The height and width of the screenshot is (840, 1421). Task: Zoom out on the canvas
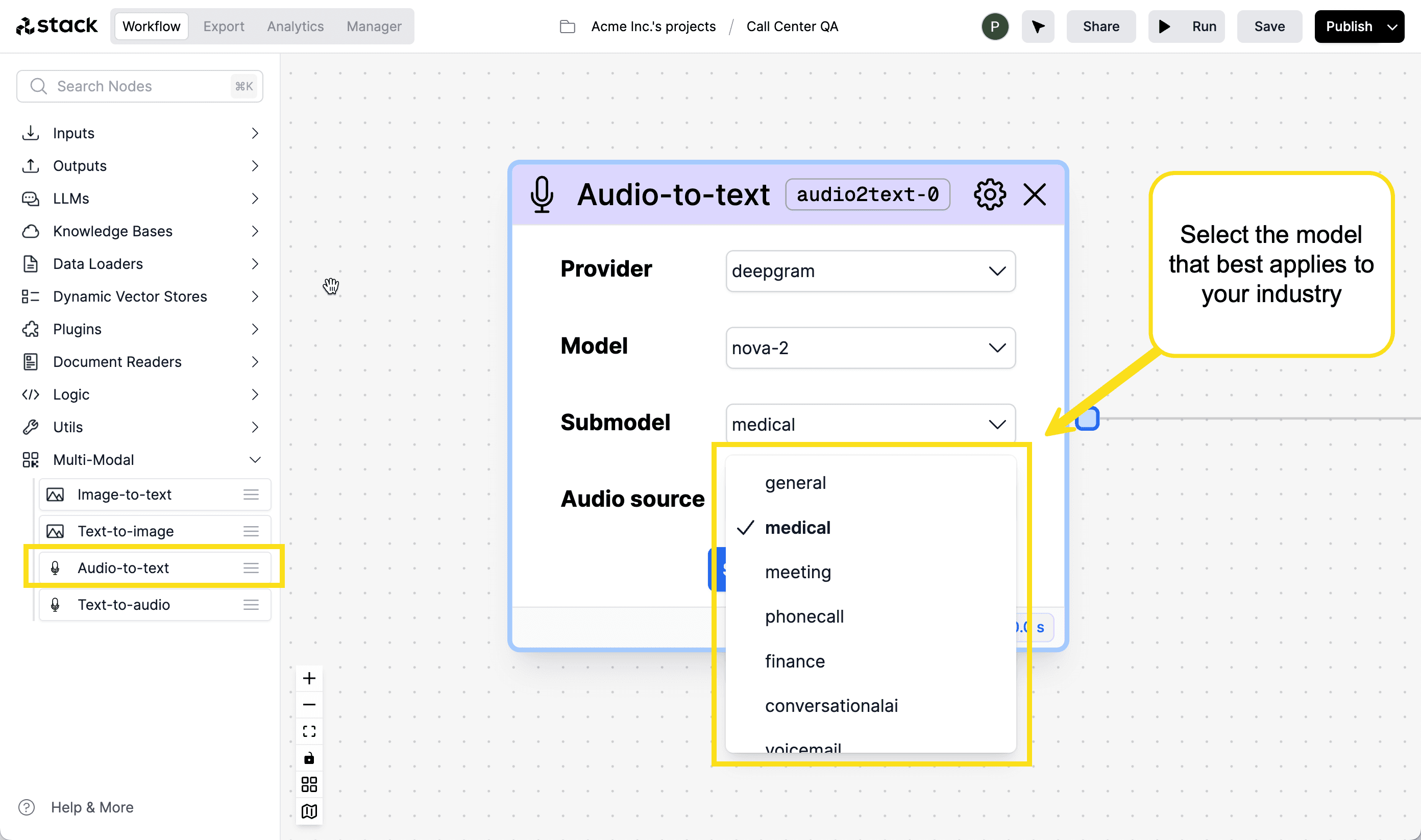click(x=309, y=705)
